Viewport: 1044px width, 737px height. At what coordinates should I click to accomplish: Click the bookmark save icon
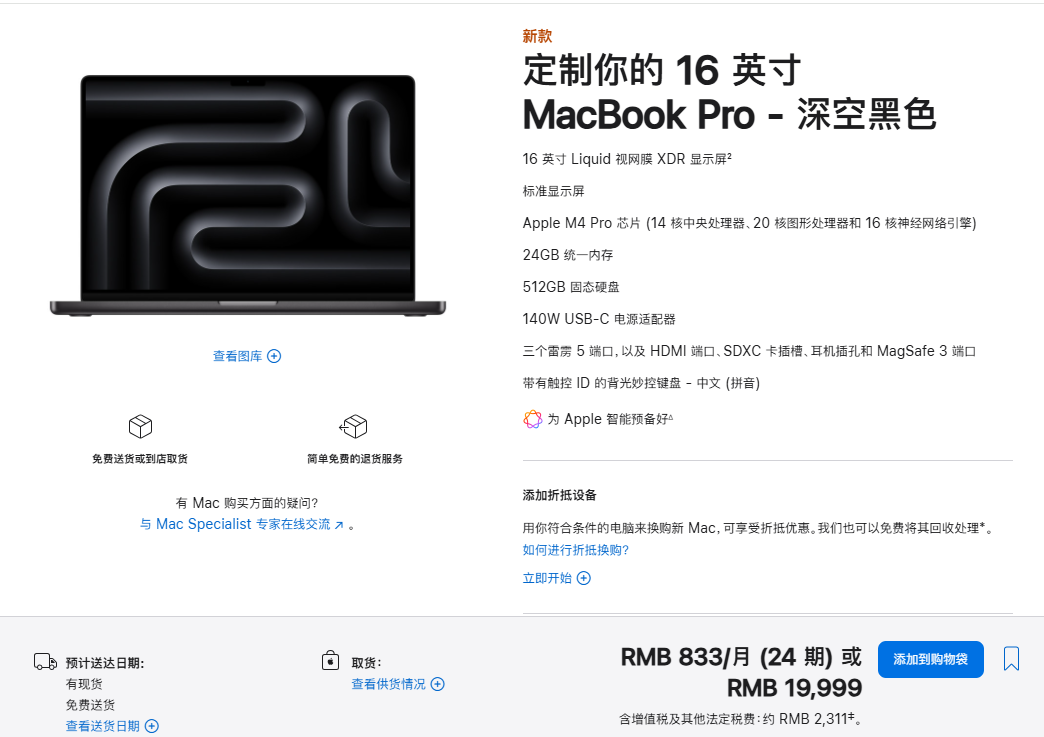coord(1011,658)
